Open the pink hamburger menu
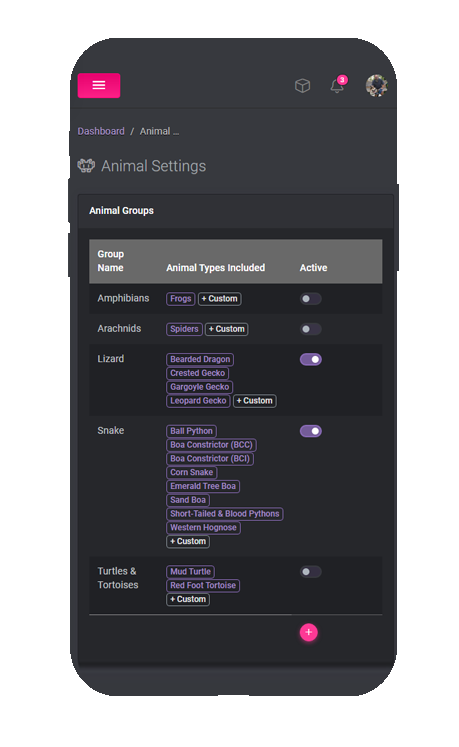The width and height of the screenshot is (459, 747). (x=99, y=85)
